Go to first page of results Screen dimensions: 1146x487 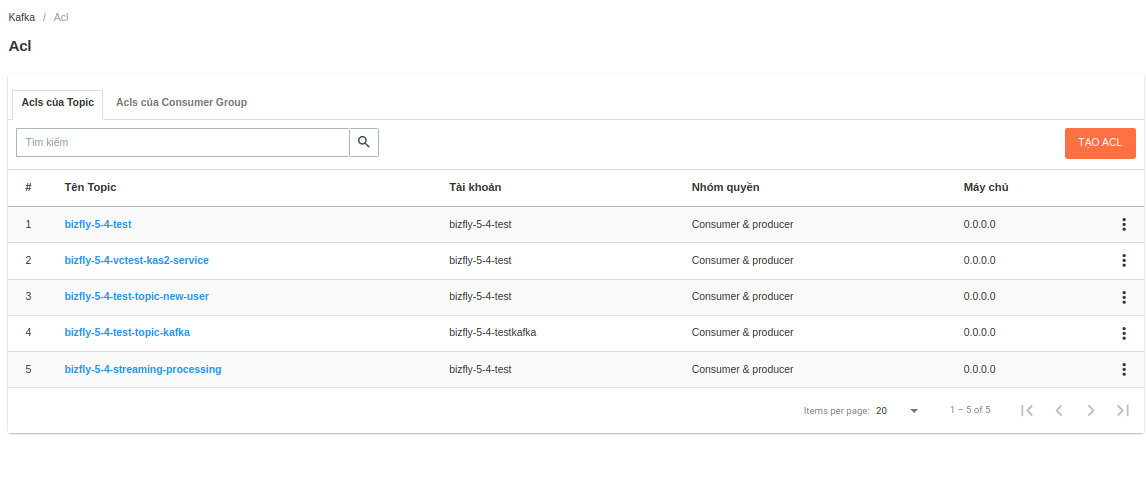(x=1027, y=410)
